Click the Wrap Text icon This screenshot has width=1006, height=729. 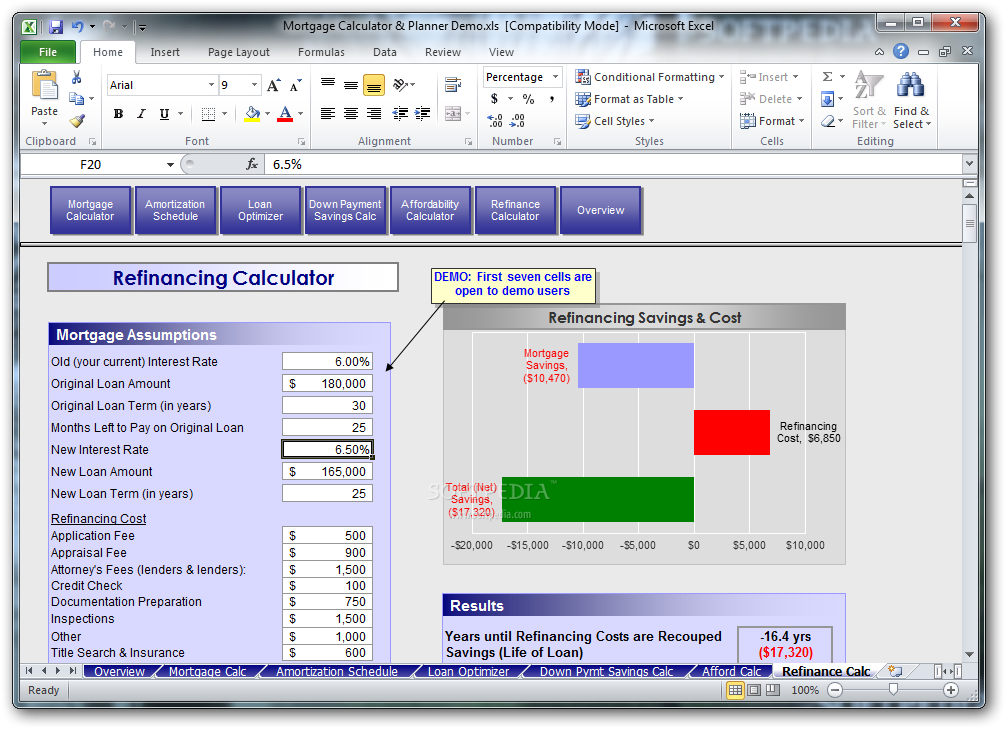[x=453, y=84]
